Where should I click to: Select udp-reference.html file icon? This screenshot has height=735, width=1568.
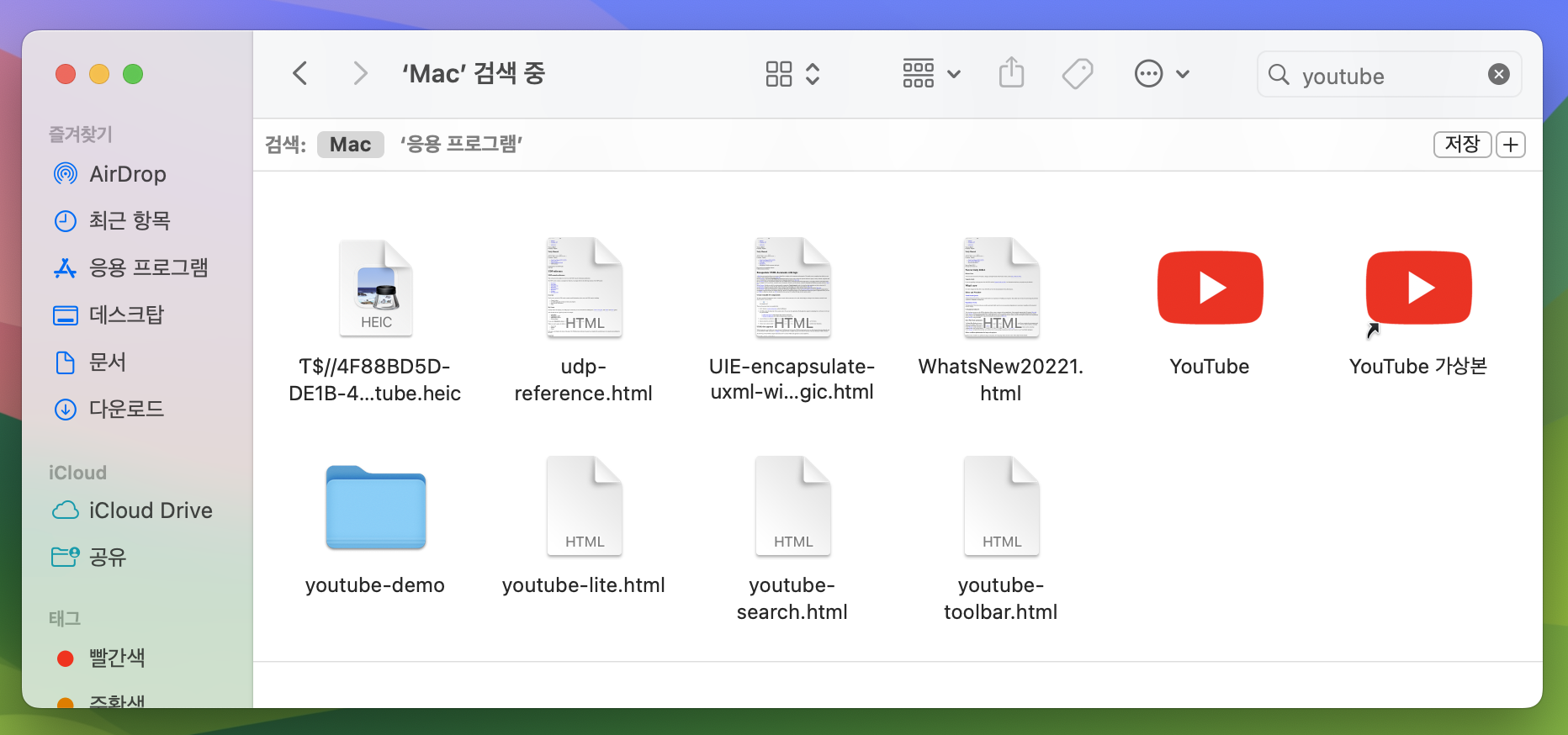point(584,288)
